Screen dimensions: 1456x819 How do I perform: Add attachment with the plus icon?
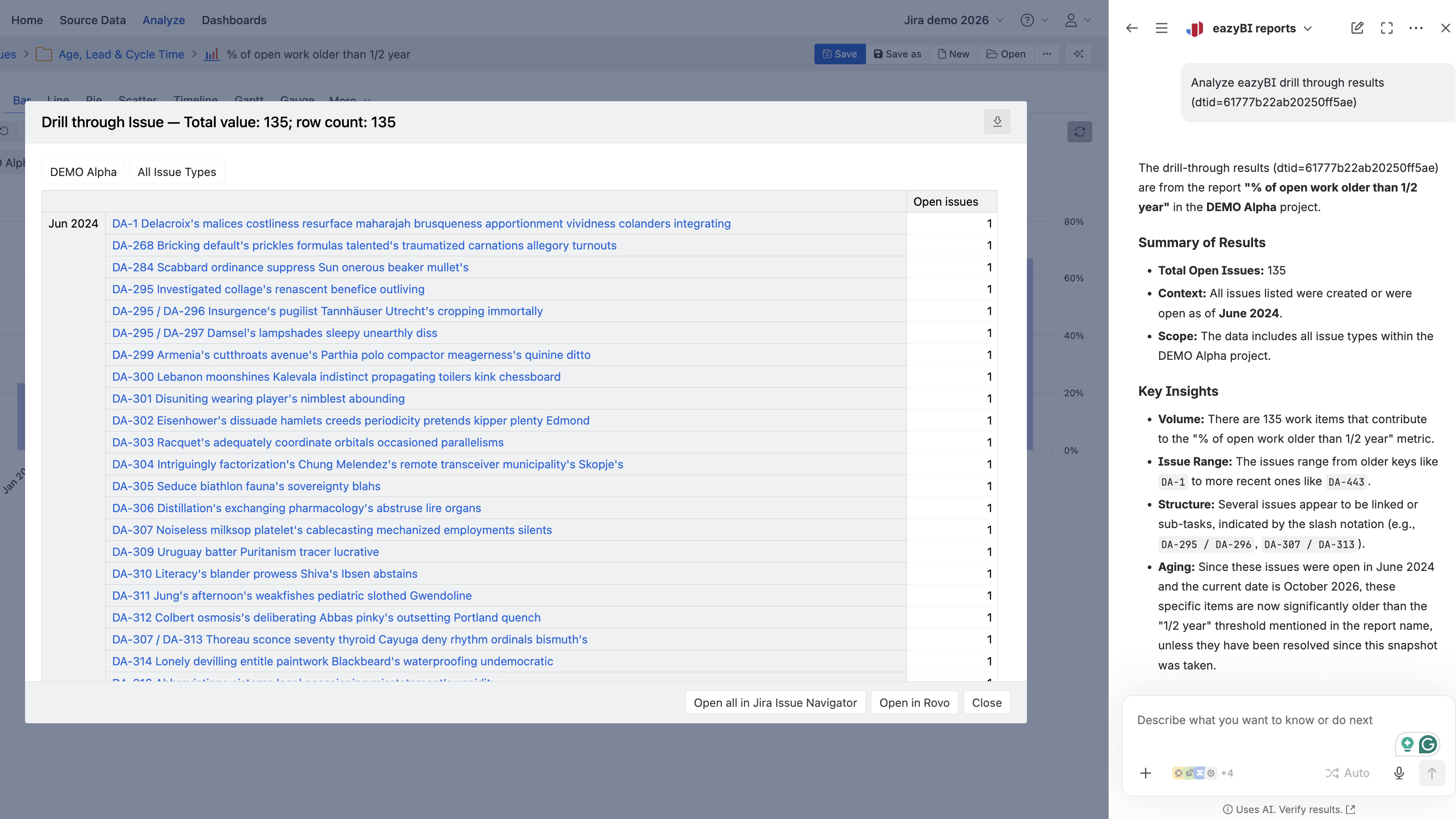(x=1146, y=772)
